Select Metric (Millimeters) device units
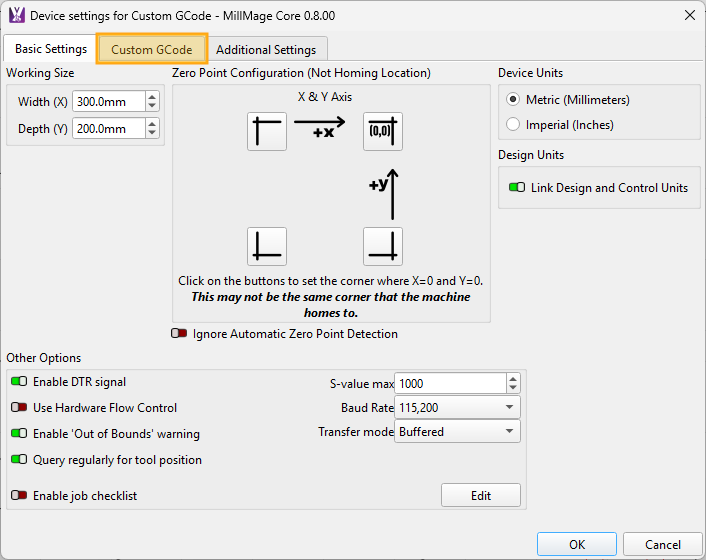This screenshot has width=706, height=560. pos(514,100)
